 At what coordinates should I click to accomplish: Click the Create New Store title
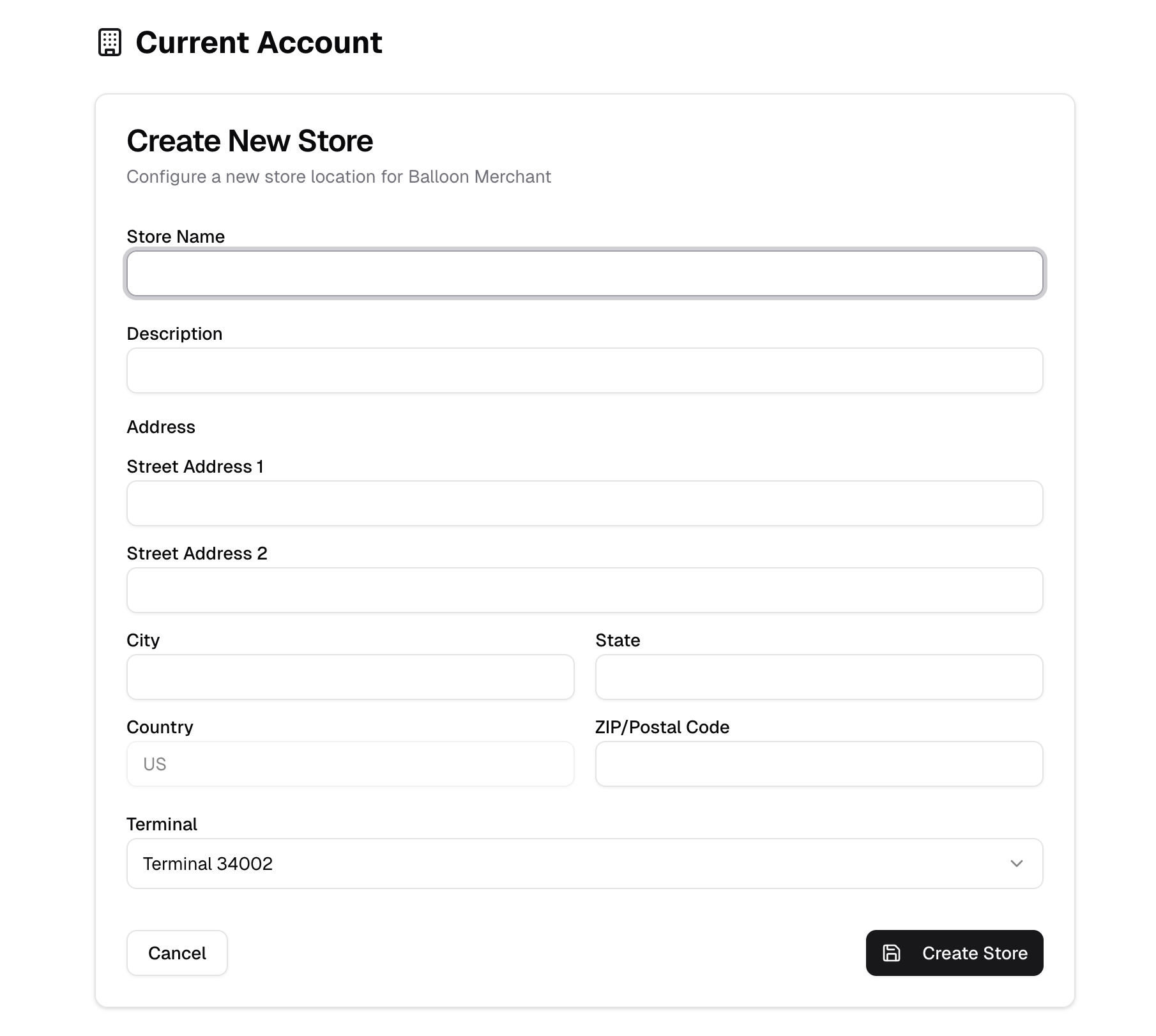point(250,141)
